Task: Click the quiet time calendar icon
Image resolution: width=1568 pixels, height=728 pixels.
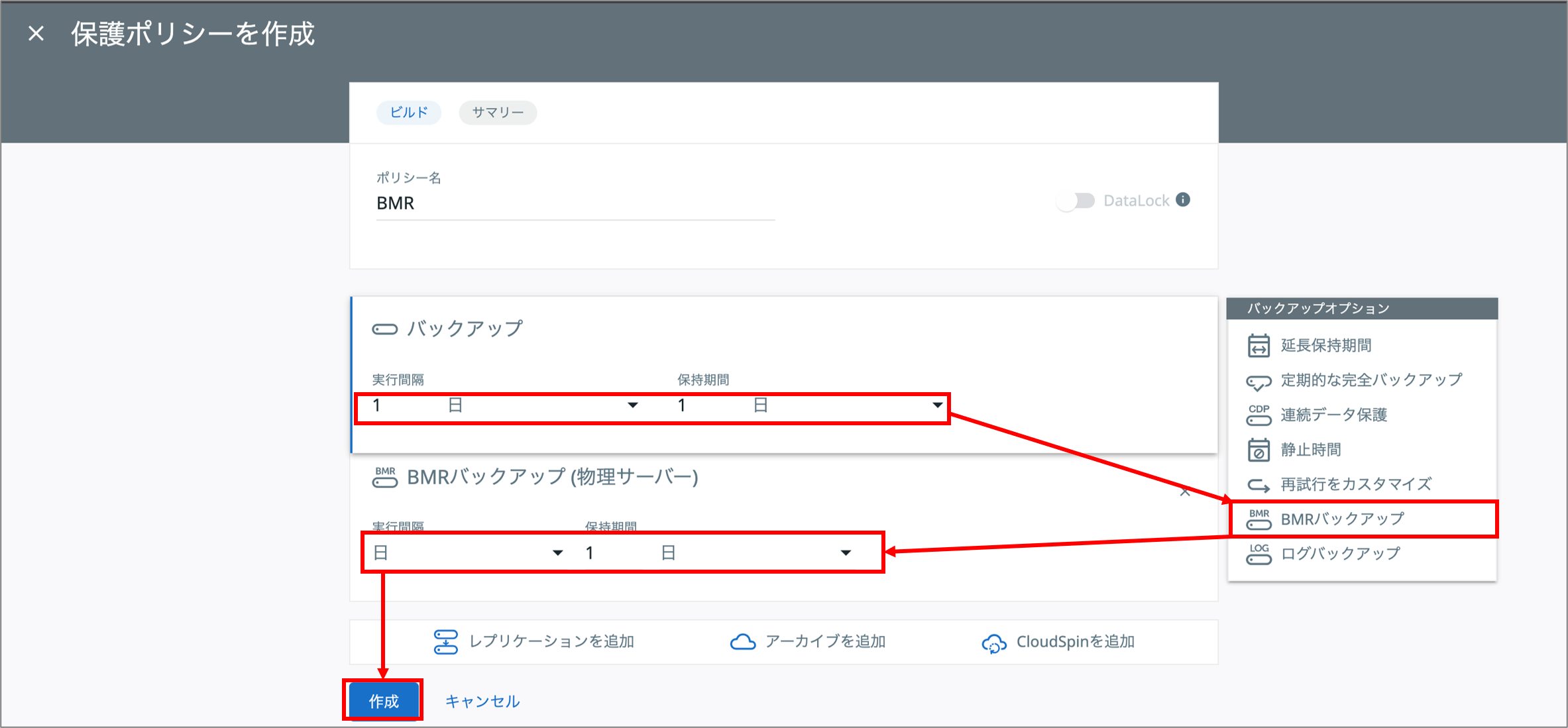Action: click(1258, 450)
